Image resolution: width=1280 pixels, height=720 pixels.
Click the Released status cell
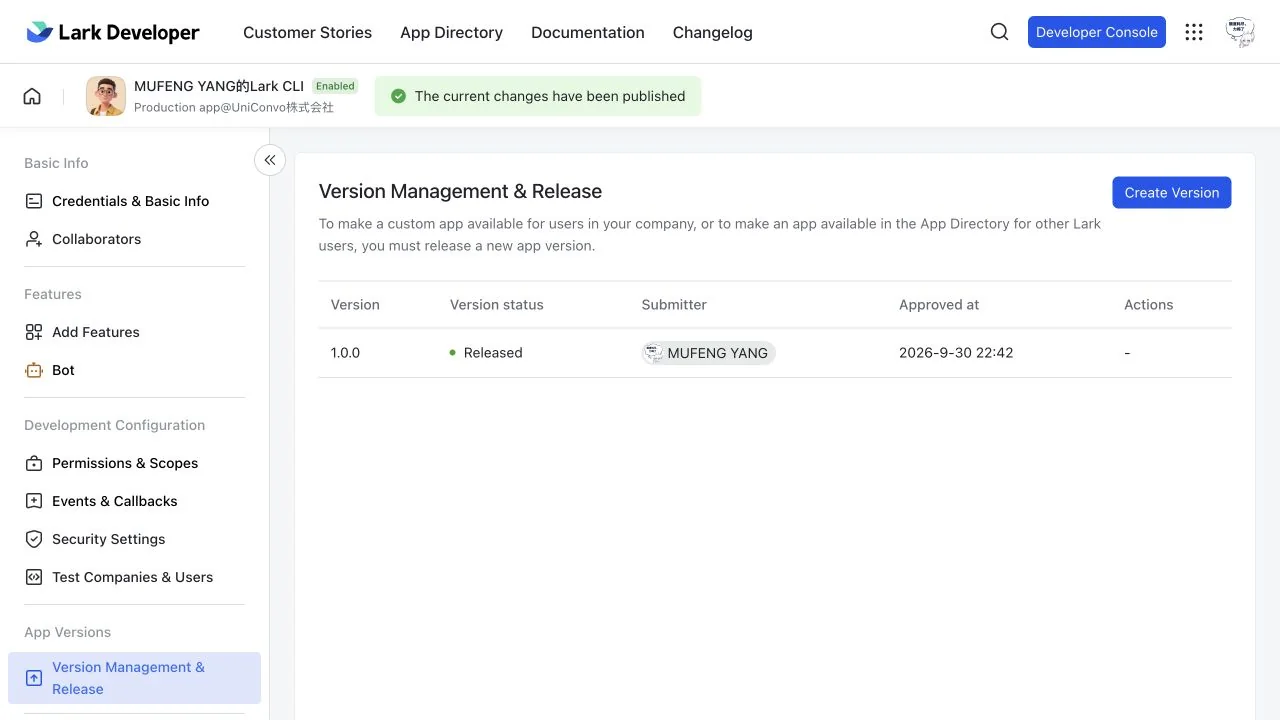[486, 353]
